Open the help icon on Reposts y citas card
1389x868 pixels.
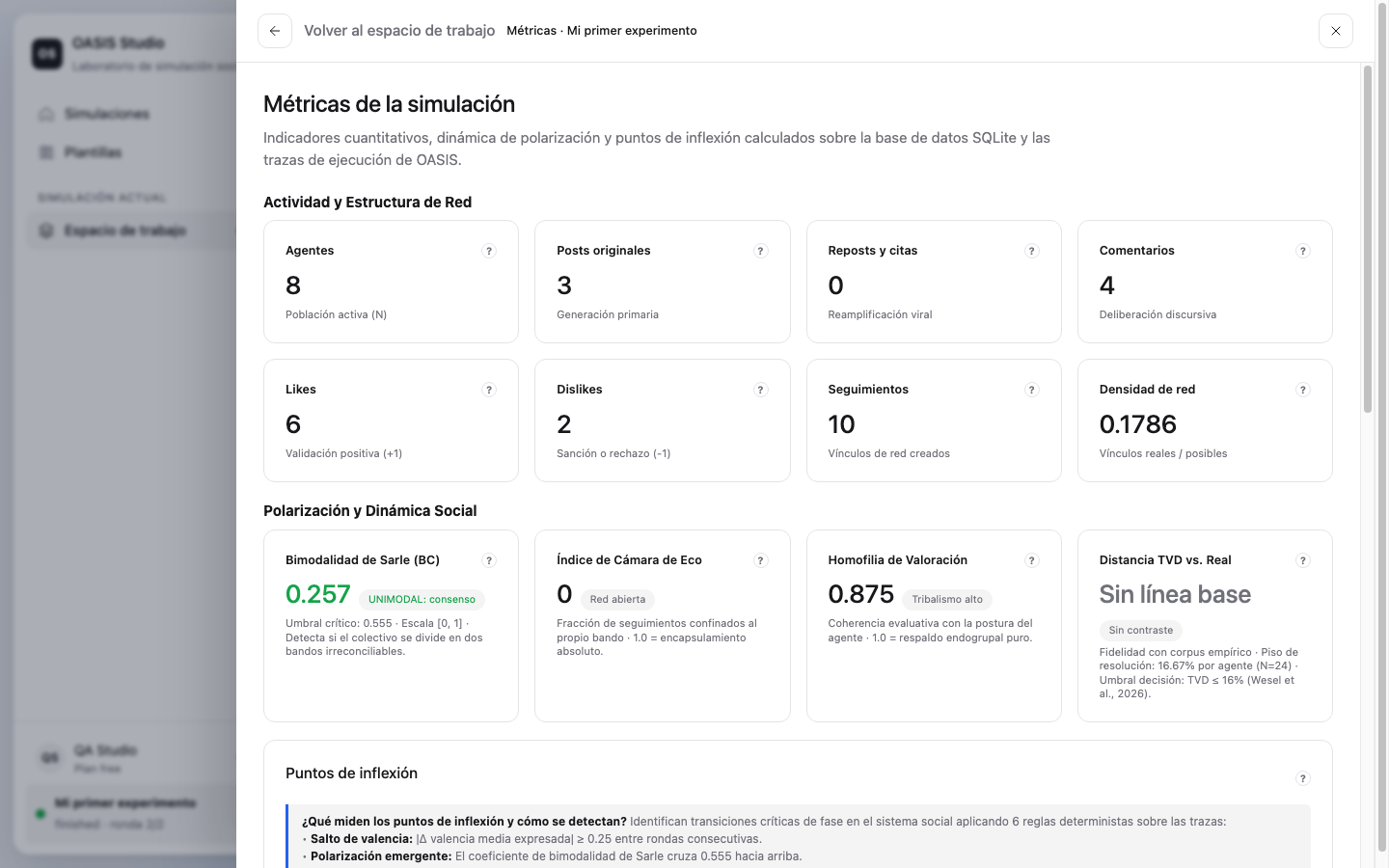(1032, 251)
